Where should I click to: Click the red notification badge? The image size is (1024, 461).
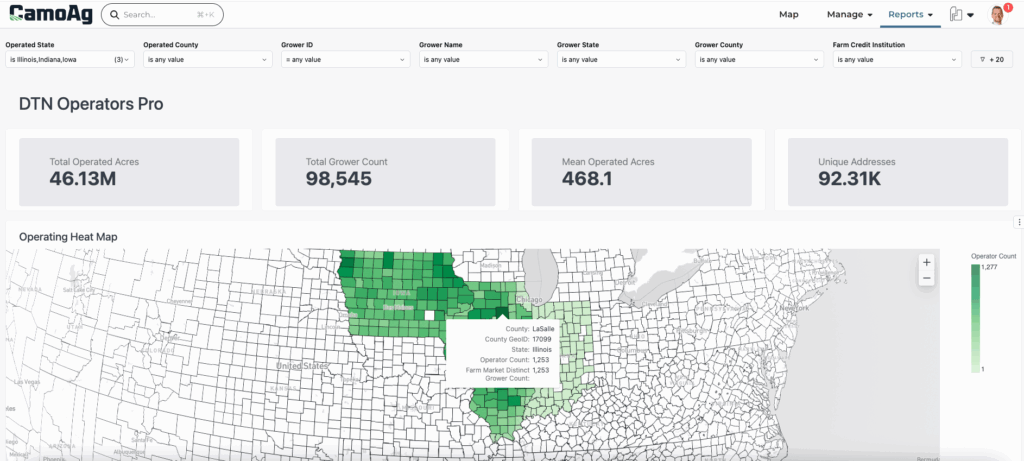pos(1008,7)
